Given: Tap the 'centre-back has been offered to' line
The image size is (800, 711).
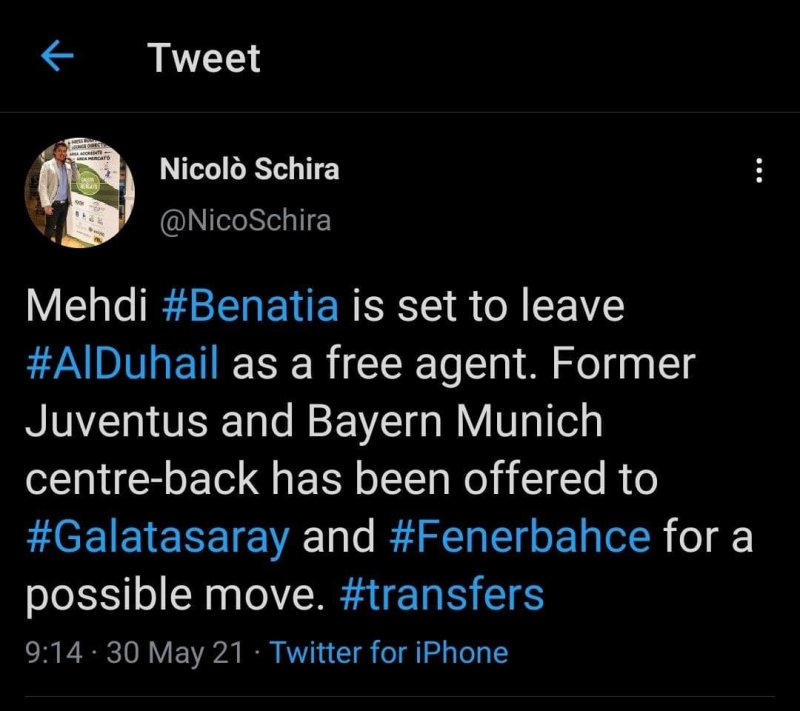Looking at the screenshot, I should (x=340, y=480).
